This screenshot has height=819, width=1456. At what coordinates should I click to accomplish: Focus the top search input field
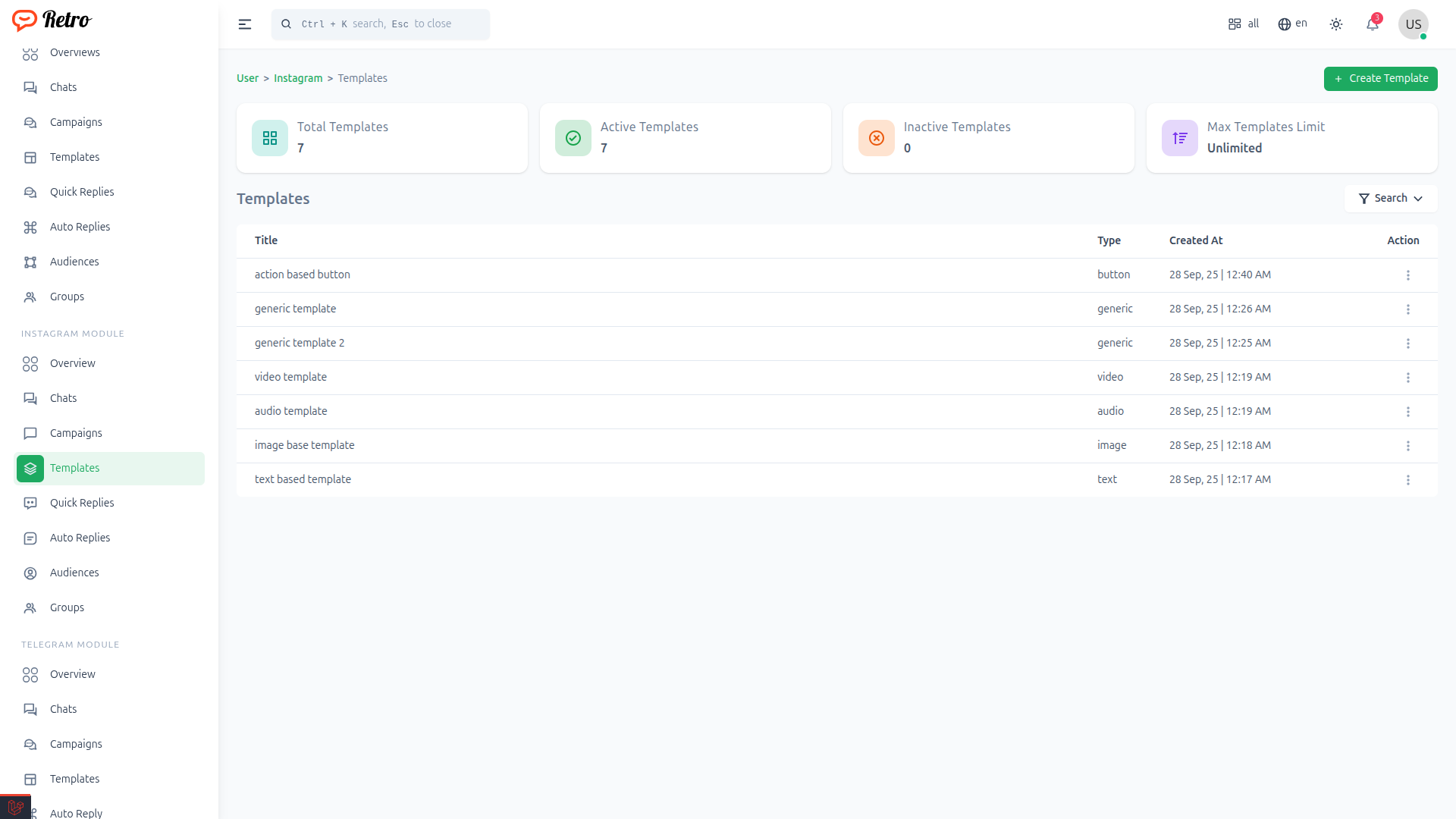[x=381, y=24]
